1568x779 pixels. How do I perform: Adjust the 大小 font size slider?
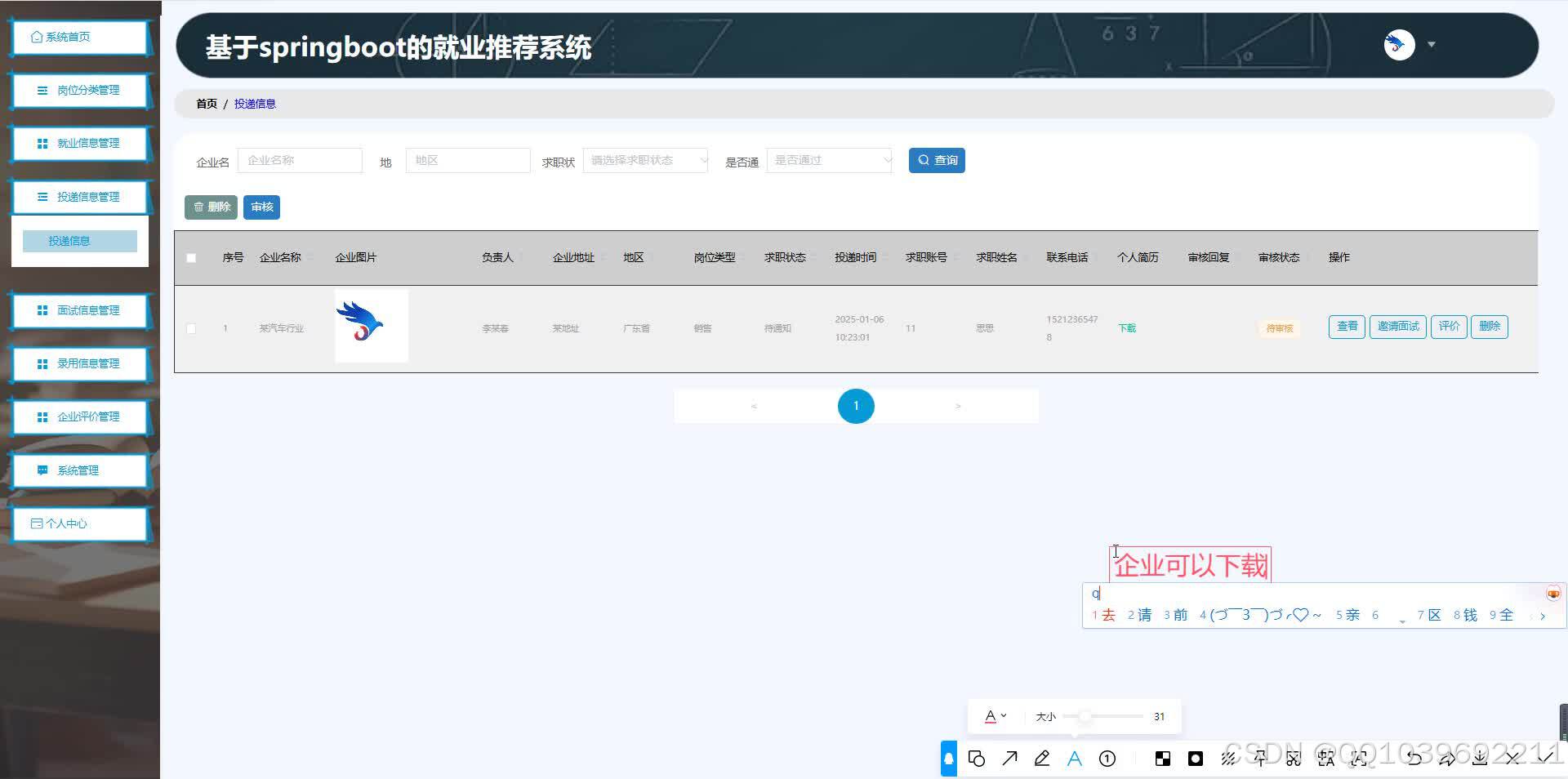[x=1086, y=716]
